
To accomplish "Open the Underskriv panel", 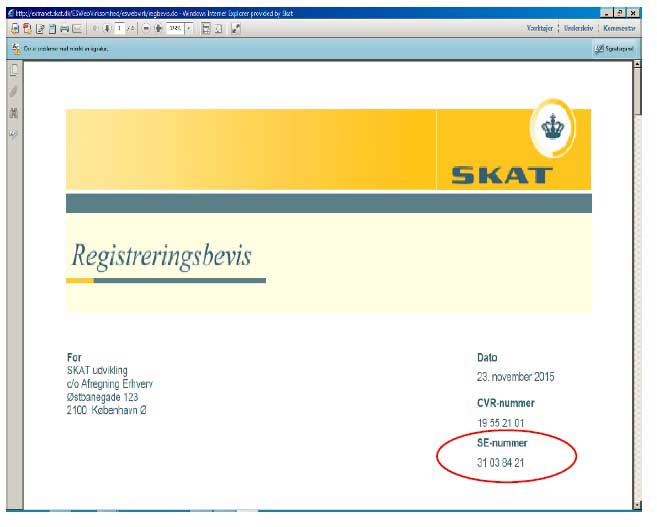I will point(578,28).
